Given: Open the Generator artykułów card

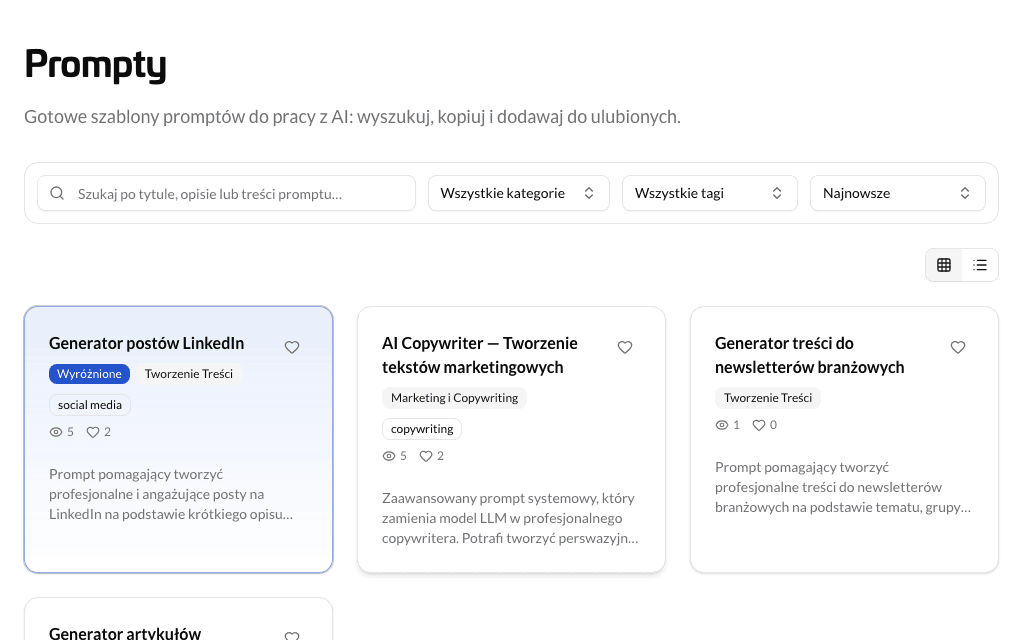Looking at the screenshot, I should (x=178, y=619).
